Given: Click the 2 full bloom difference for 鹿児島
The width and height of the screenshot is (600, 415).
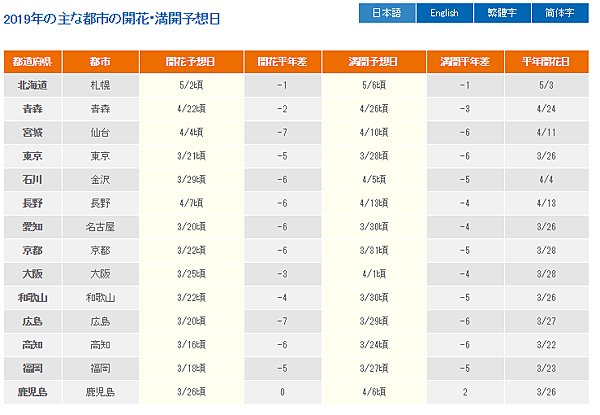Looking at the screenshot, I should (x=465, y=392).
